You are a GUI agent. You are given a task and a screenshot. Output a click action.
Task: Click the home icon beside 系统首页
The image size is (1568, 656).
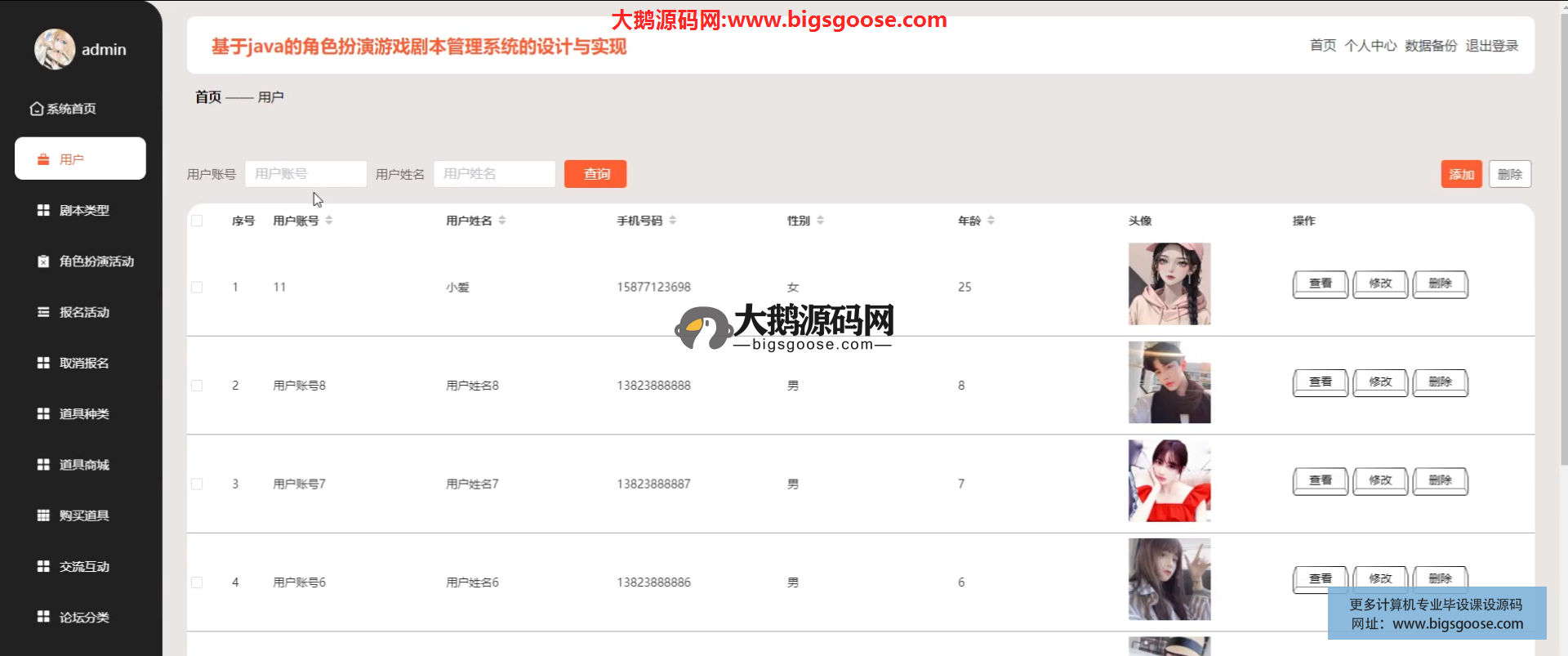coord(36,109)
